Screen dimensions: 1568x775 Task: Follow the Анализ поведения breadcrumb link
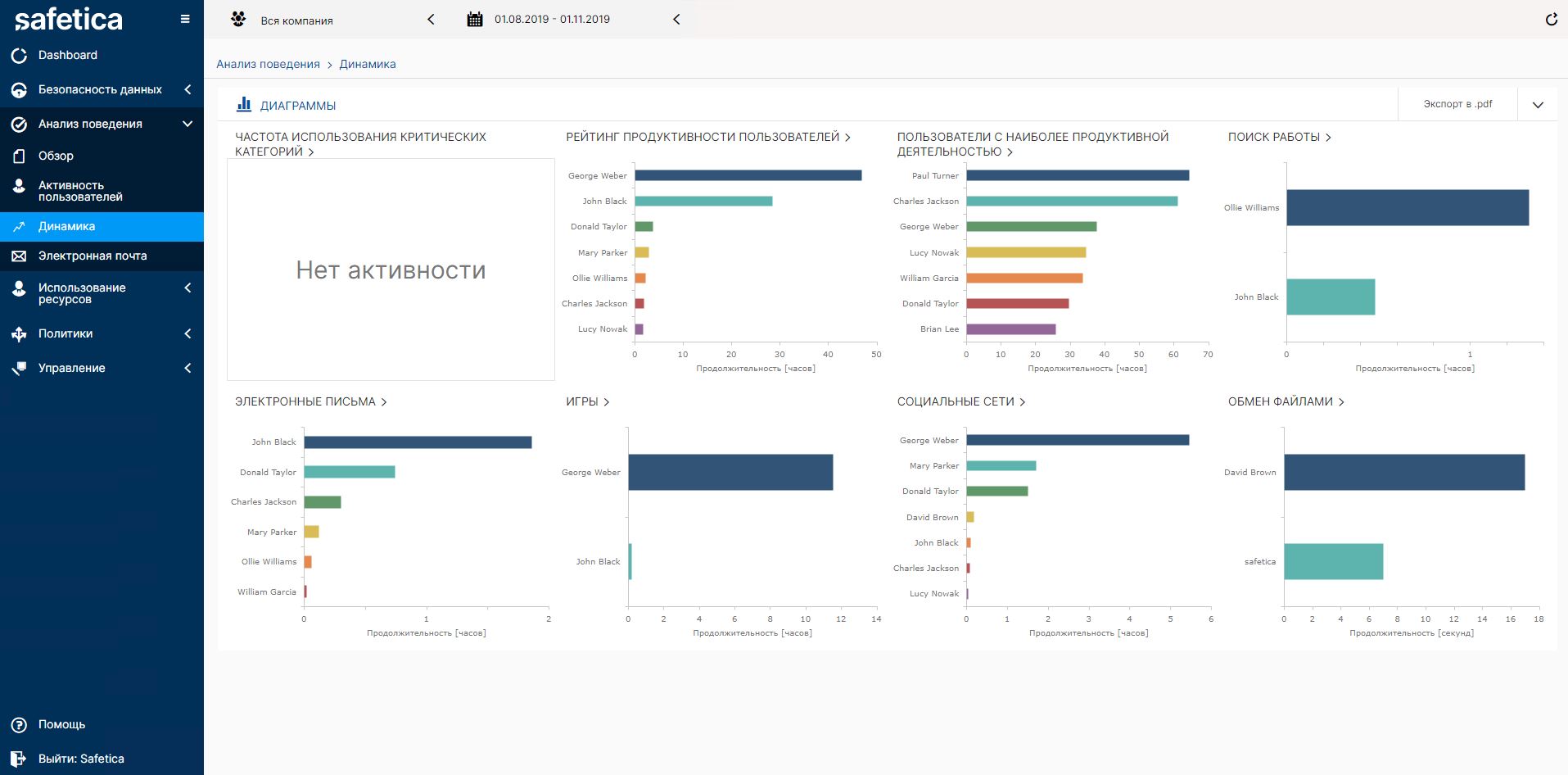pos(268,64)
